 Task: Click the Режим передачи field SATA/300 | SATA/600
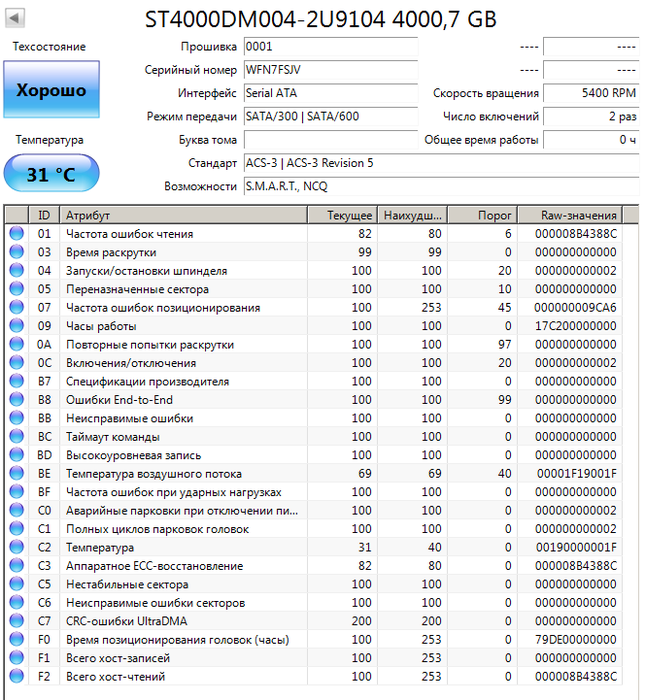coord(331,117)
